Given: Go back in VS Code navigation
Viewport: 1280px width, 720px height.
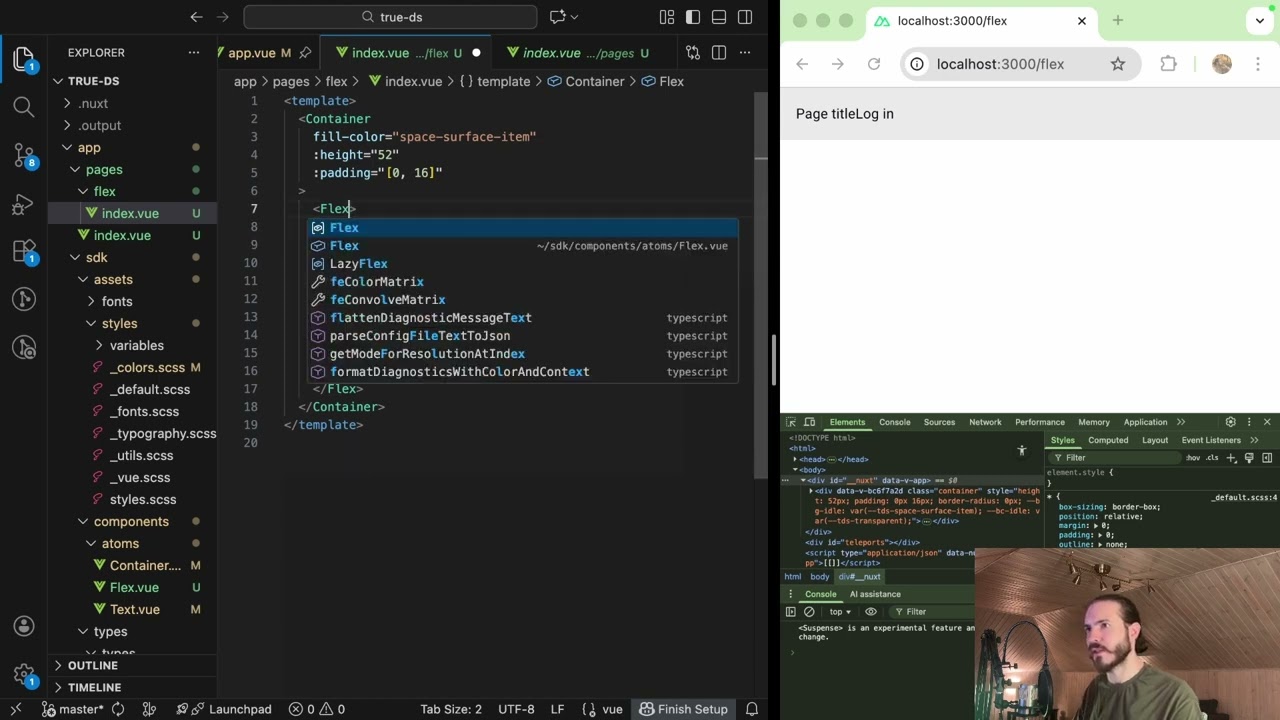Looking at the screenshot, I should tap(197, 17).
